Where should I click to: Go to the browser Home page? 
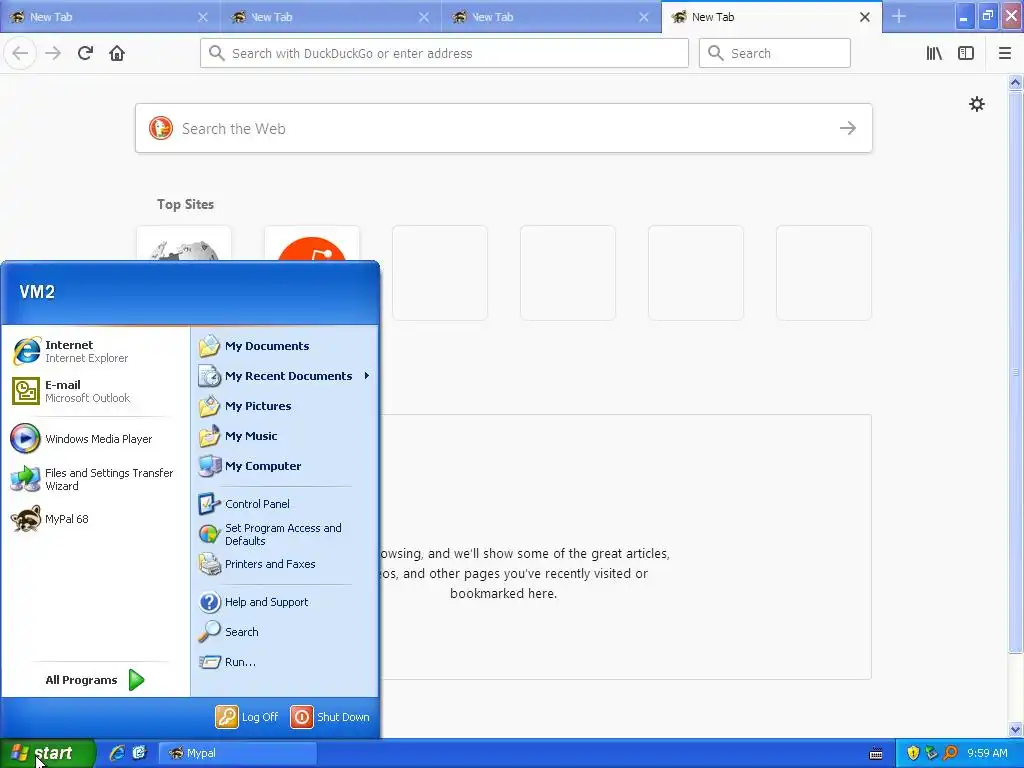117,54
